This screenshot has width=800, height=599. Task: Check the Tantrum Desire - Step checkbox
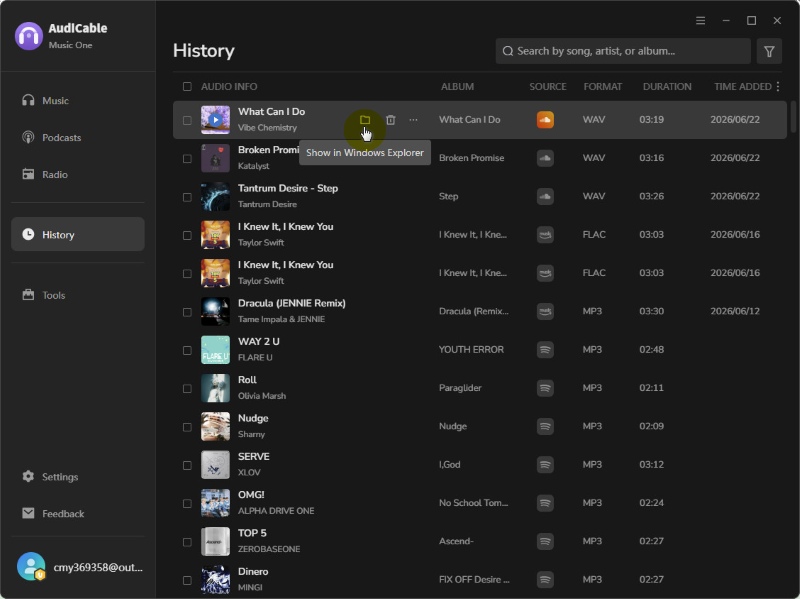pos(187,197)
